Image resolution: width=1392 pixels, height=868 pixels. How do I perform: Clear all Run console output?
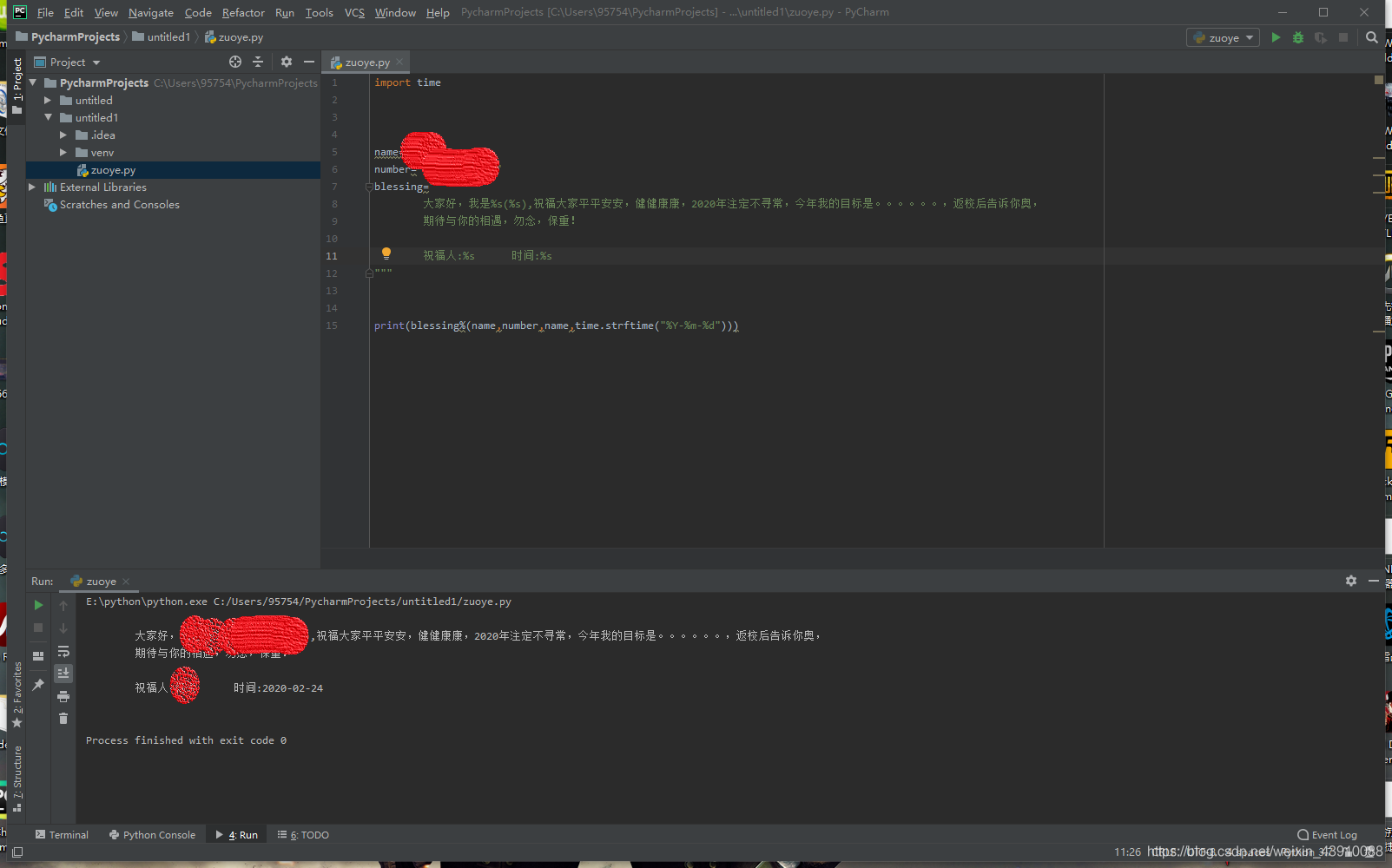(63, 718)
